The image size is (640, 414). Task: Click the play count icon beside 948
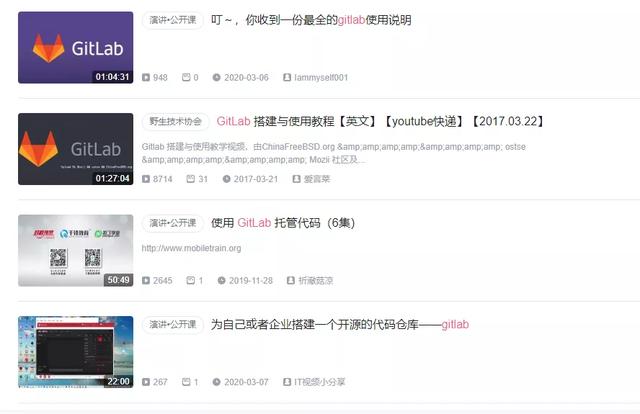tap(146, 77)
